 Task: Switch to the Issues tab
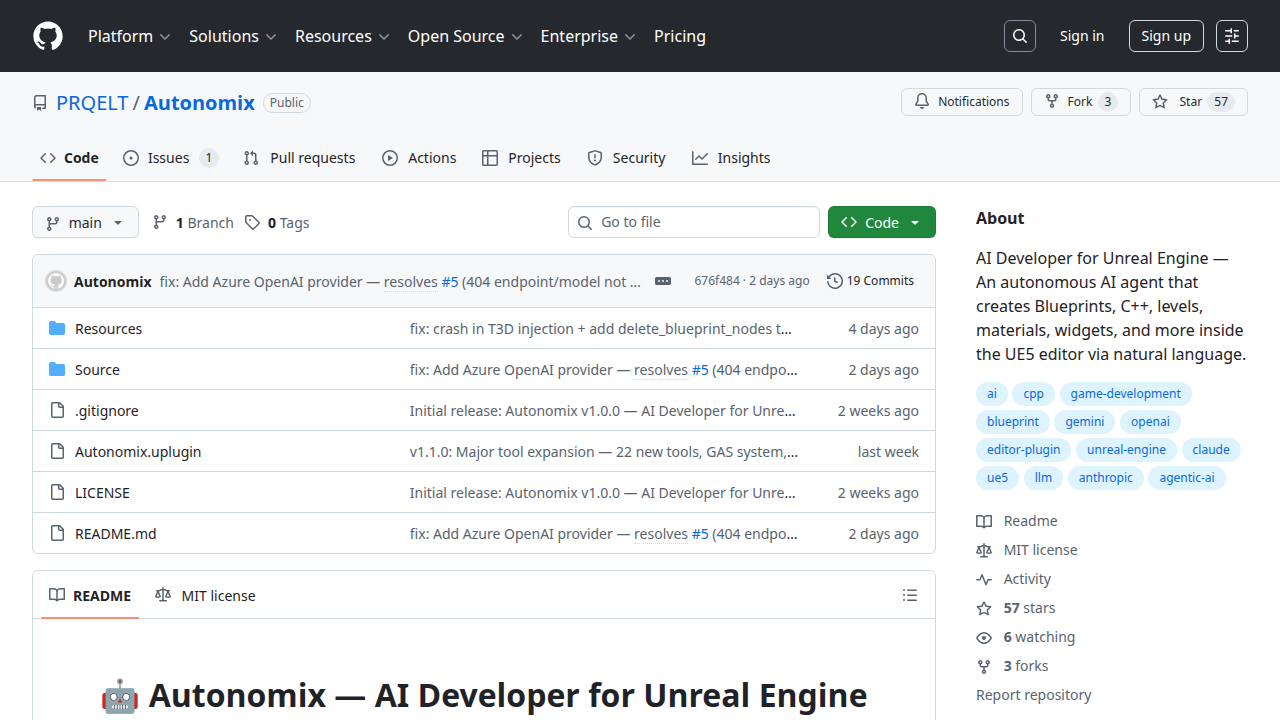point(170,158)
